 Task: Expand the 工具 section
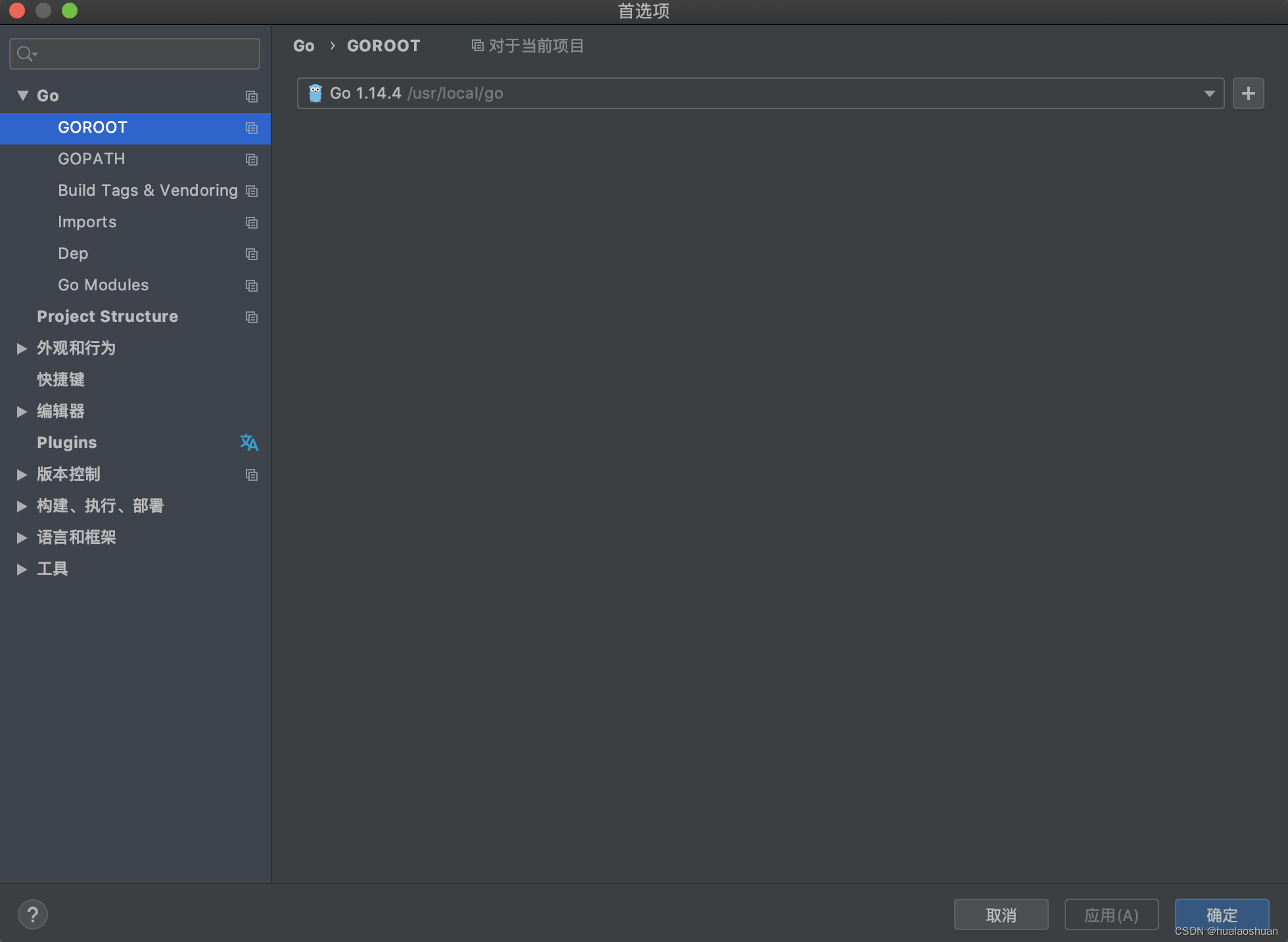[22, 569]
